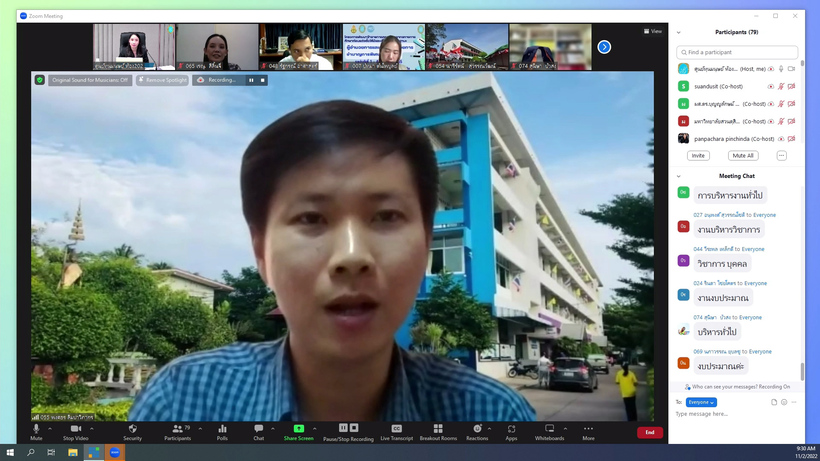
Task: Click the Invite button
Action: pyautogui.click(x=698, y=156)
